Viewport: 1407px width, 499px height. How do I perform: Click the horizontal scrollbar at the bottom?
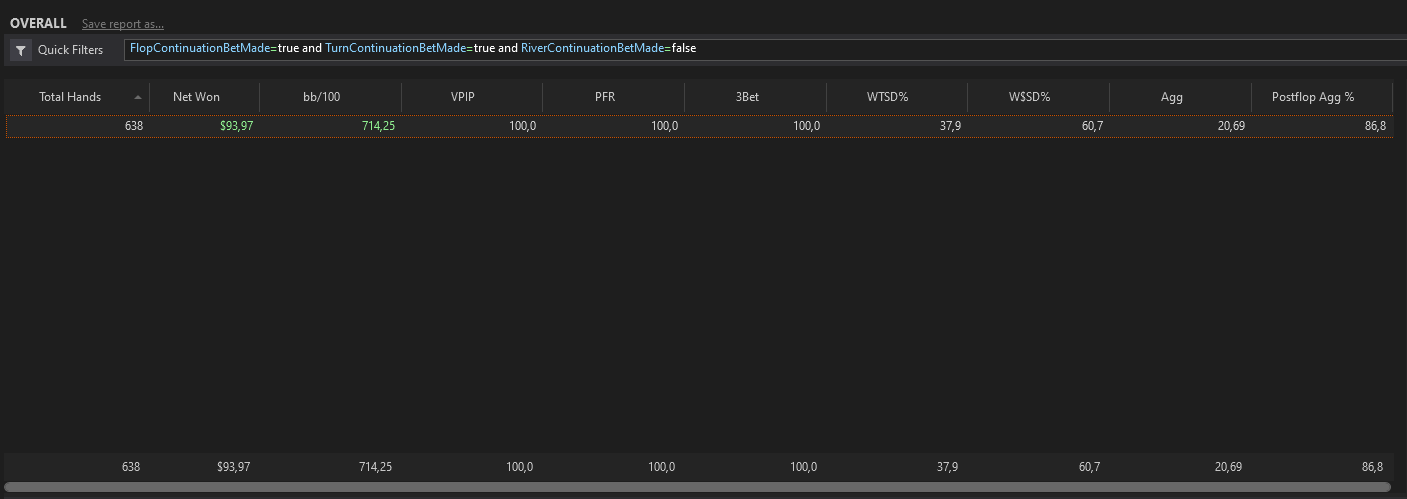(x=698, y=487)
